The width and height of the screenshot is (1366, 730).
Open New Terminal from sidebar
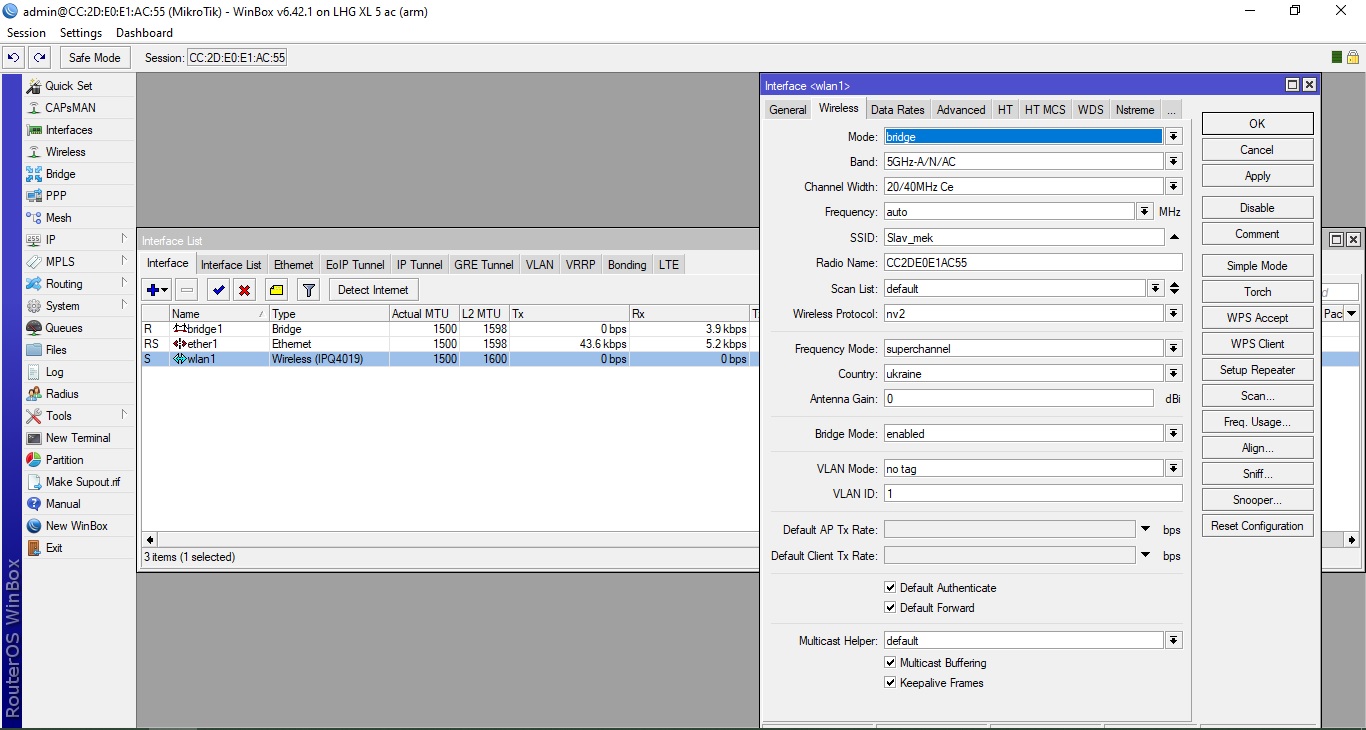pyautogui.click(x=78, y=438)
